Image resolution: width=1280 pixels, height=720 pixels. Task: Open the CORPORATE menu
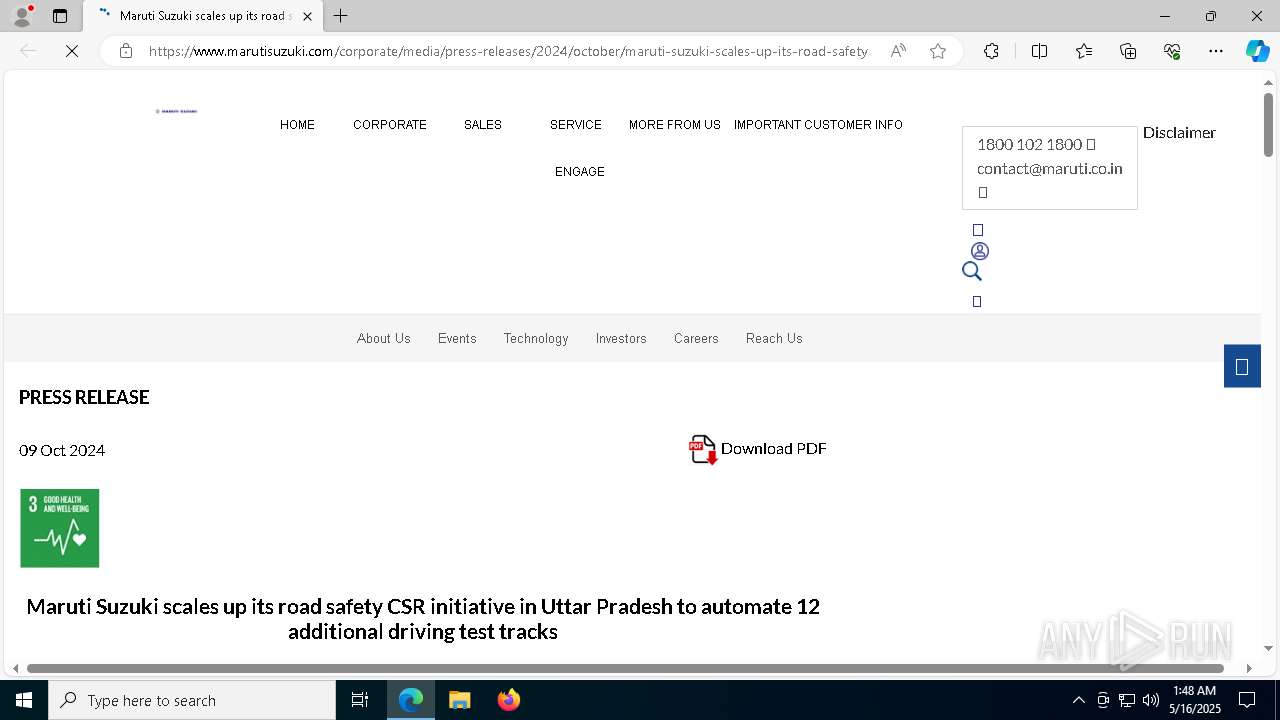click(390, 125)
